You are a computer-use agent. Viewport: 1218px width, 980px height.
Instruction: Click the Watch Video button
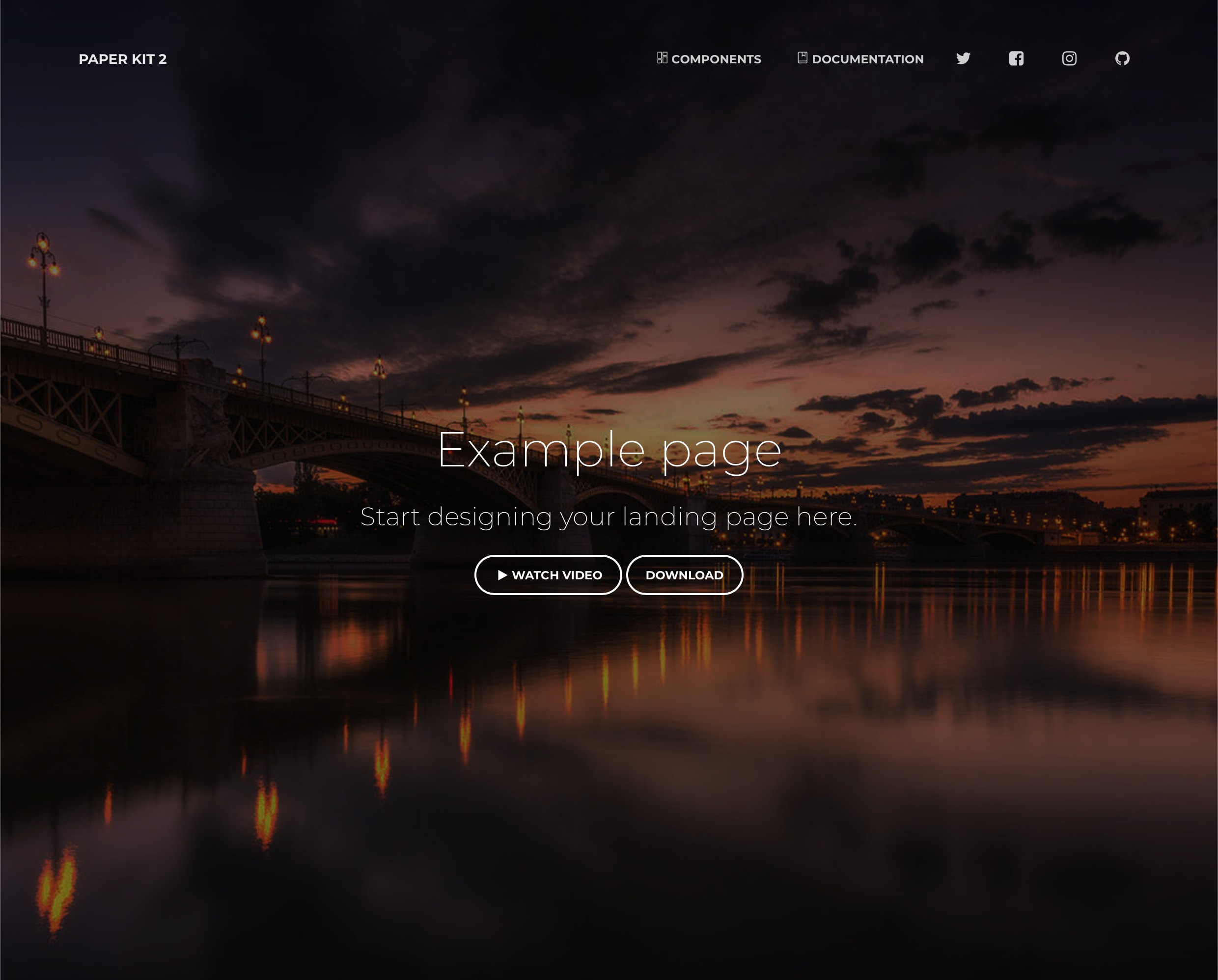[x=547, y=575]
